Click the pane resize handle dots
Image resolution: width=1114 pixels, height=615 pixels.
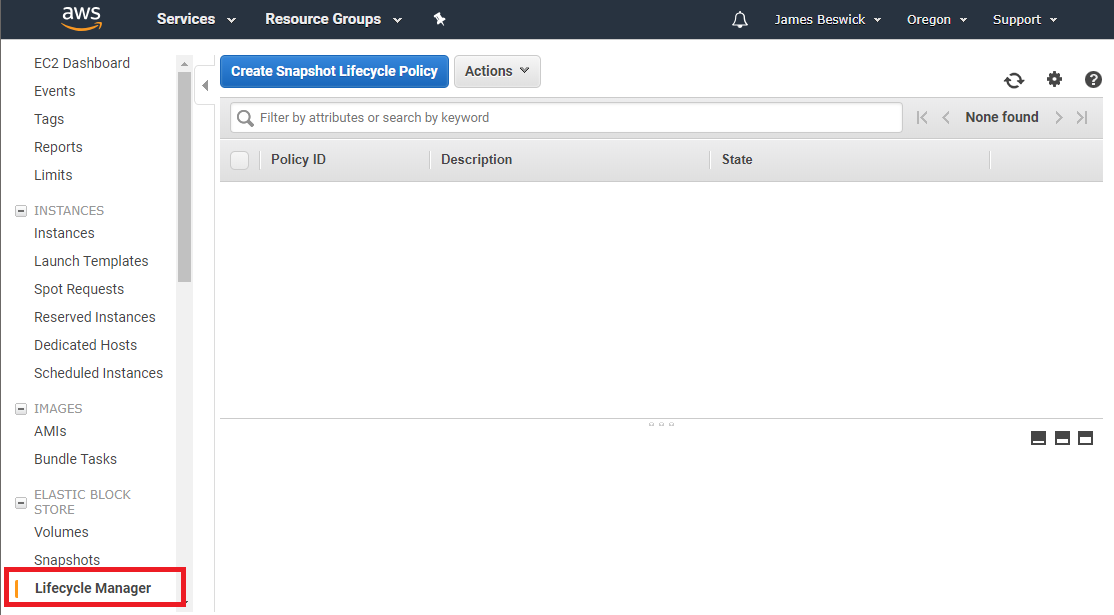coord(661,424)
